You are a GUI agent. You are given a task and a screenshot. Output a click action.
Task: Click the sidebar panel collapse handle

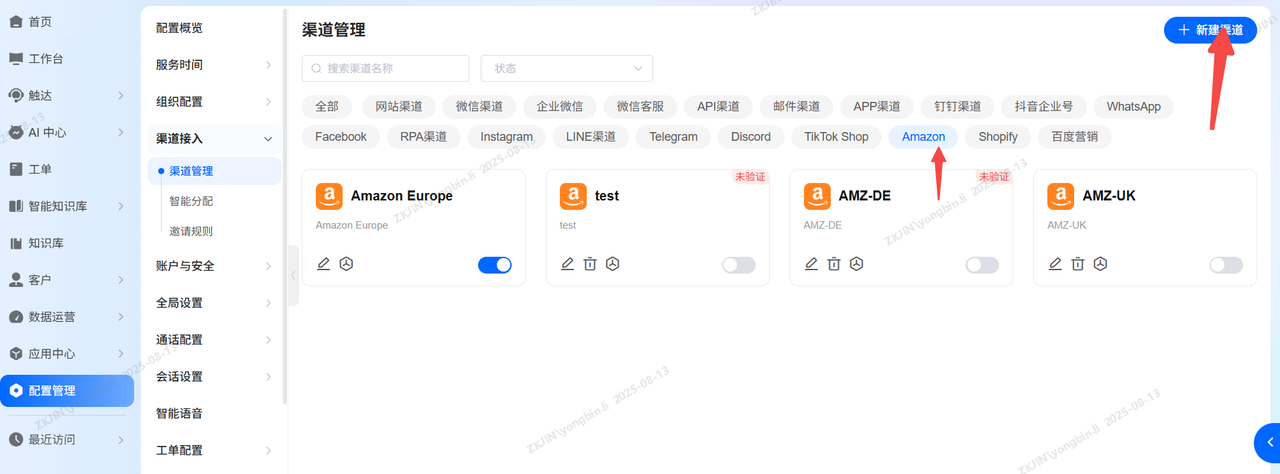tap(293, 274)
